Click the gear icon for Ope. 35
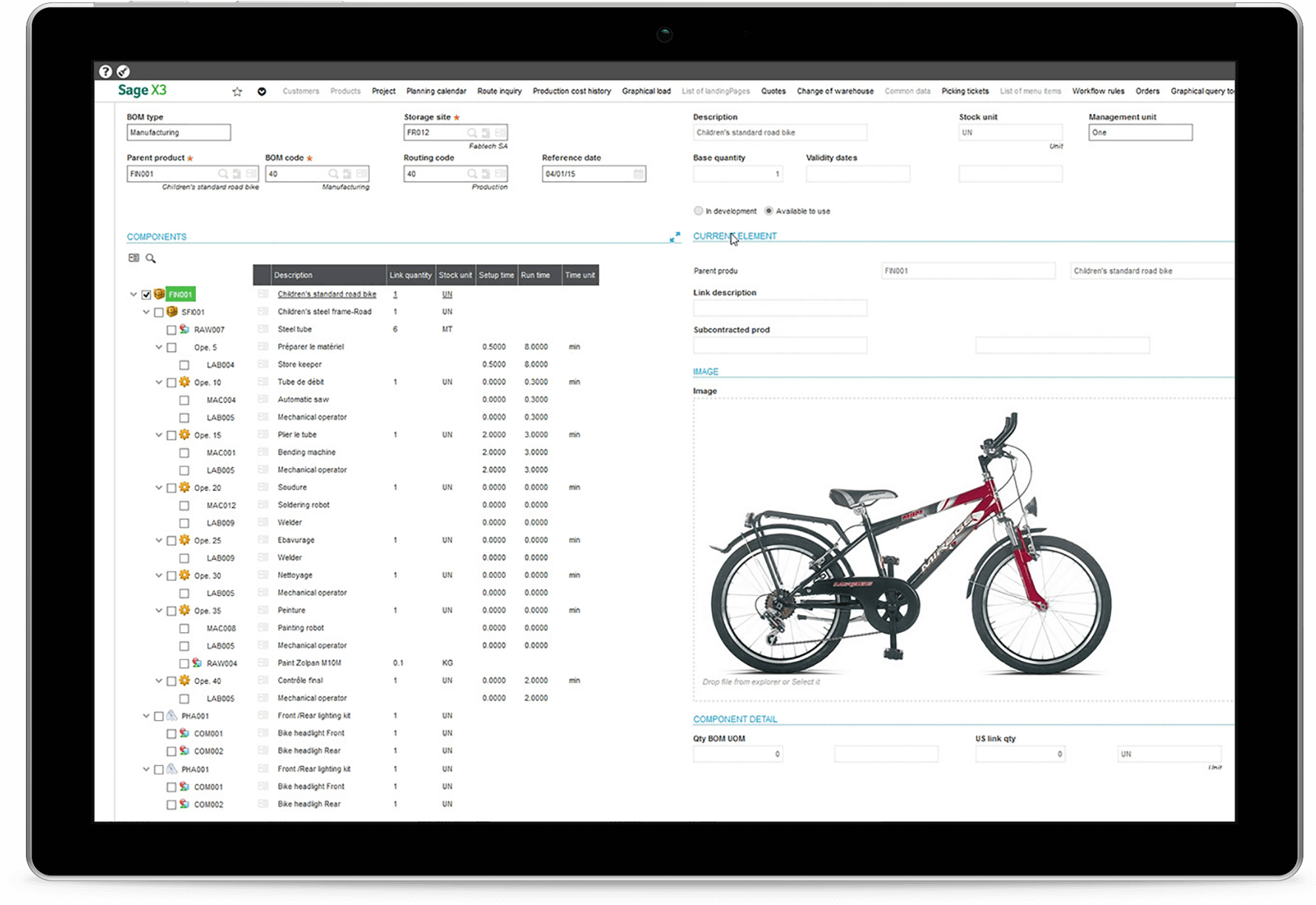The width and height of the screenshot is (1316, 905). tap(184, 611)
